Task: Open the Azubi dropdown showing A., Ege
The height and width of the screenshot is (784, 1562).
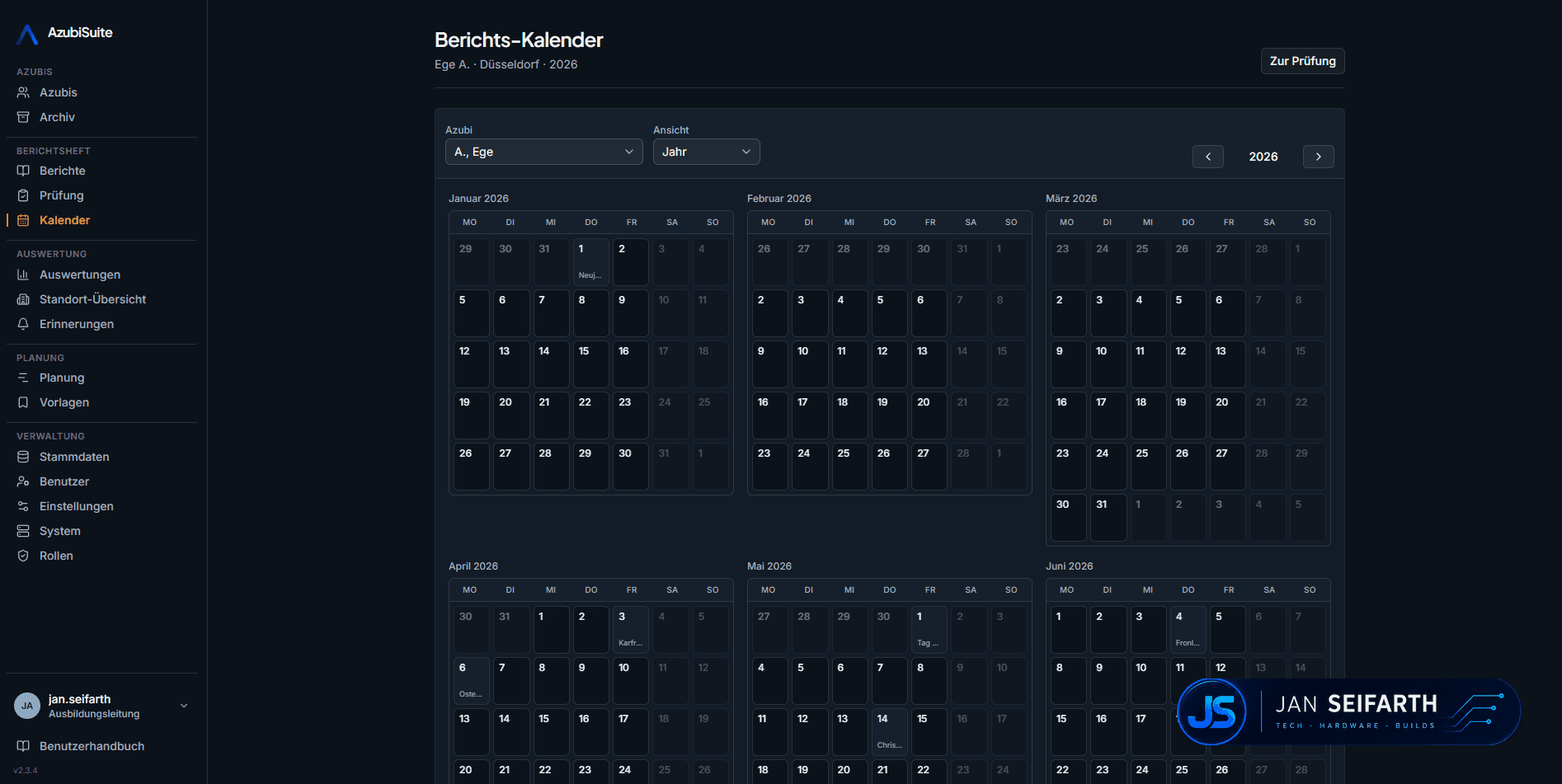Action: click(544, 152)
